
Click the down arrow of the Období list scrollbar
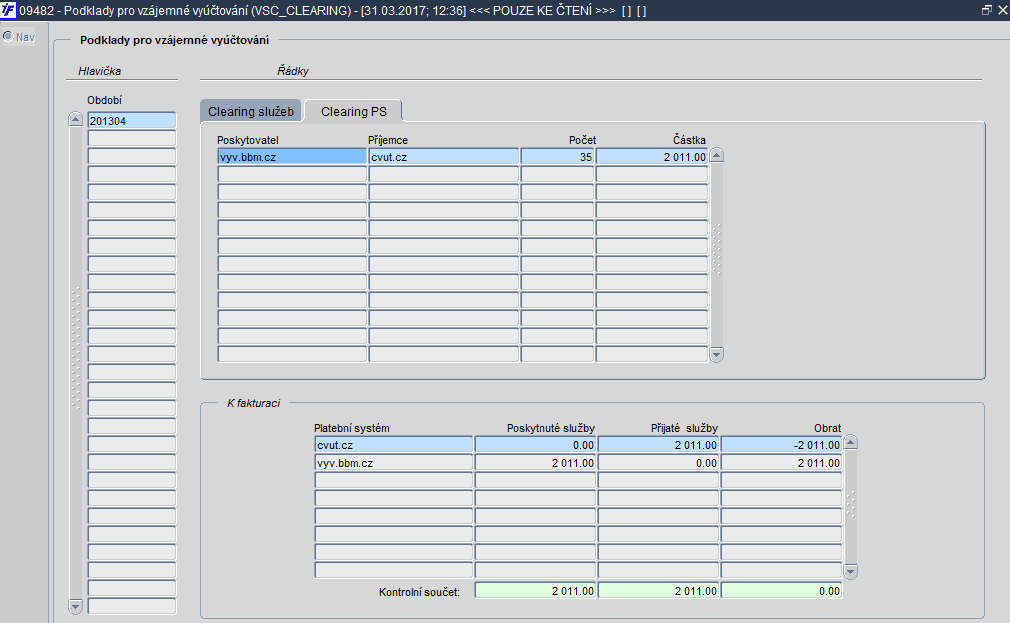click(x=75, y=606)
